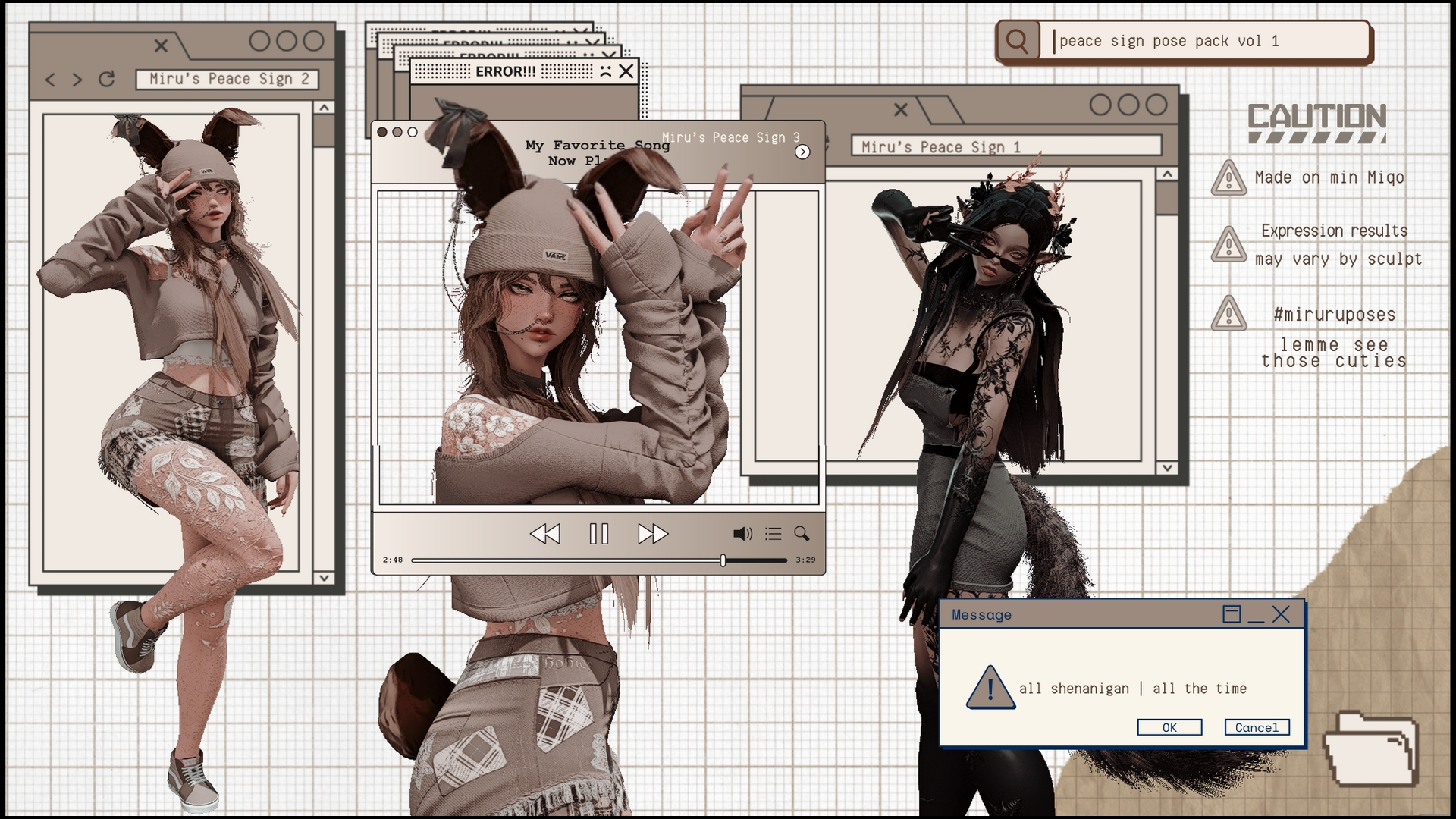The height and width of the screenshot is (819, 1456).
Task: Click scroll up arrow in Peace Sign 1 window
Action: tap(1168, 174)
